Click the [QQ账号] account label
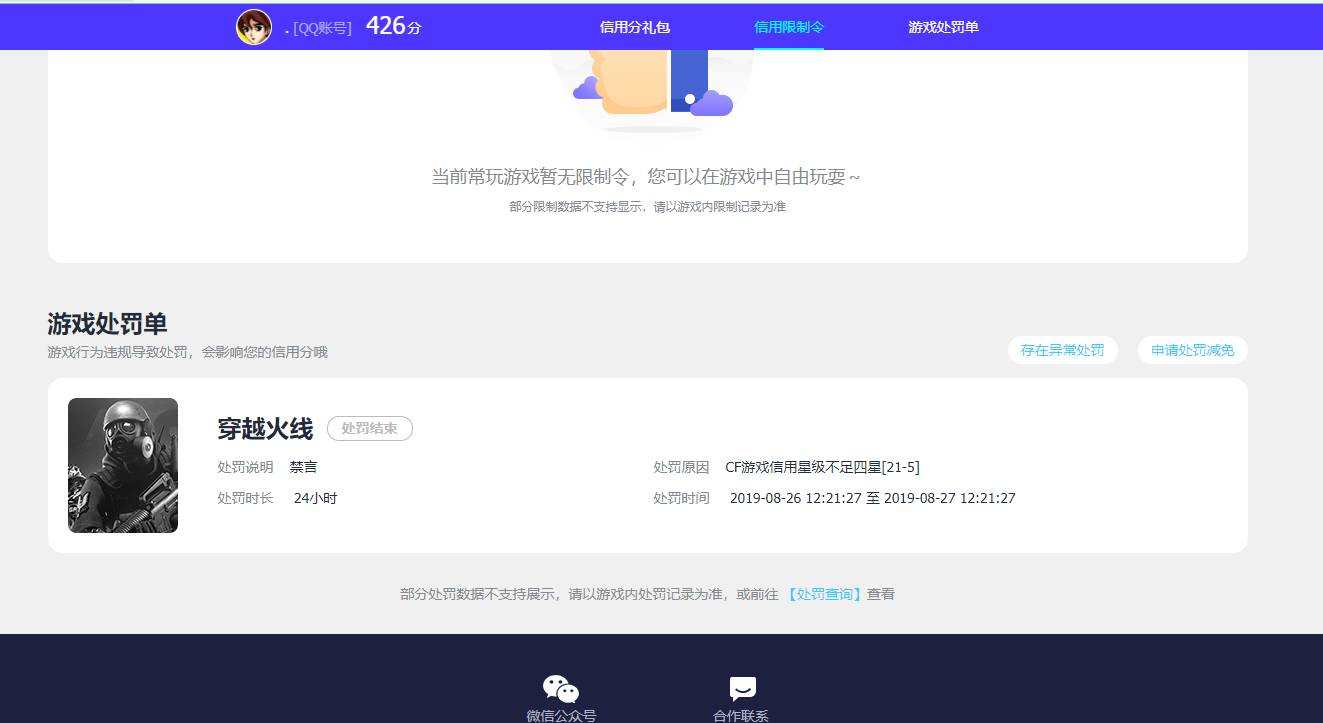 coord(322,28)
